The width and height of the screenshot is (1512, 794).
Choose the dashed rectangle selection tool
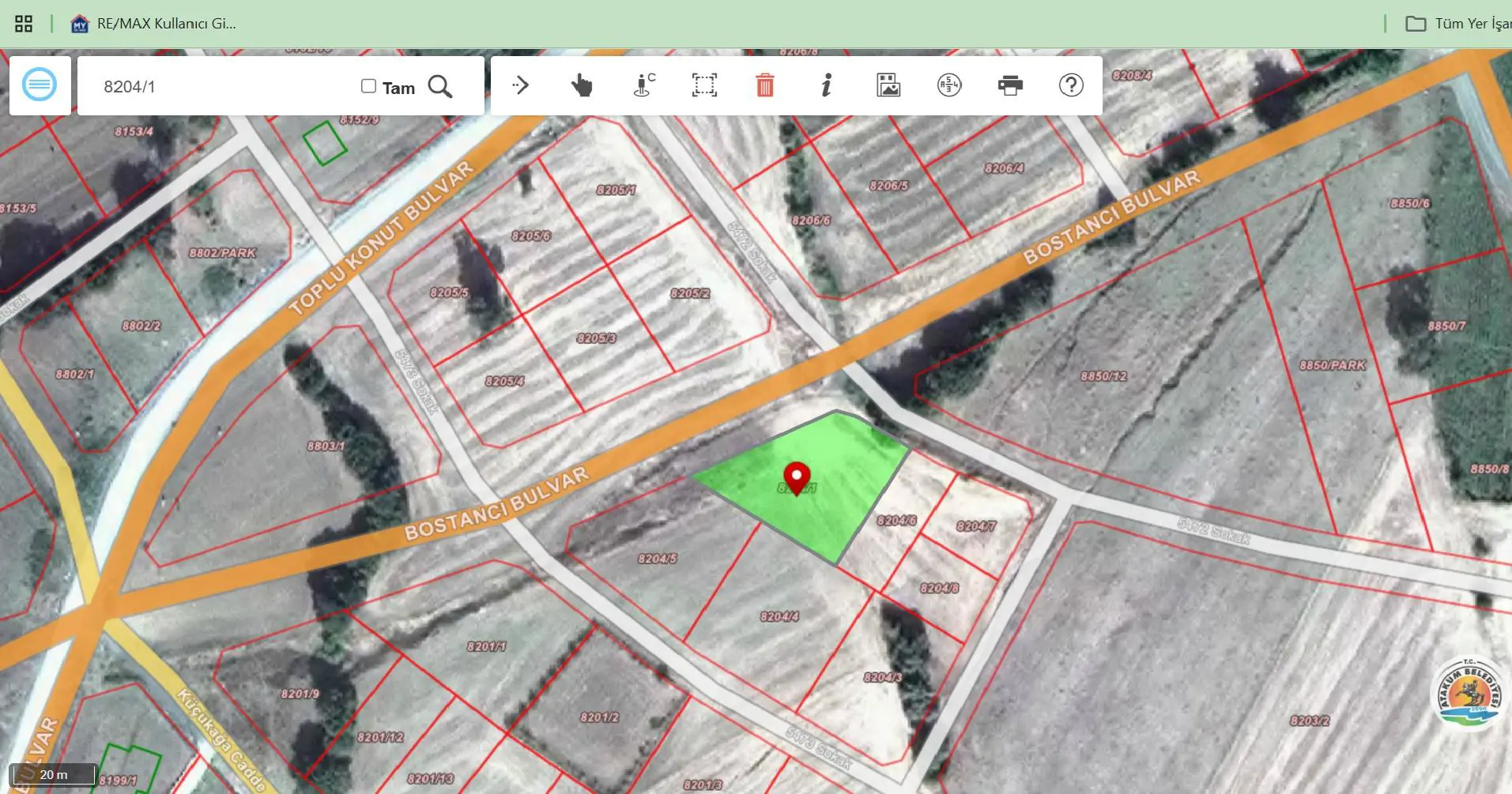tap(704, 85)
